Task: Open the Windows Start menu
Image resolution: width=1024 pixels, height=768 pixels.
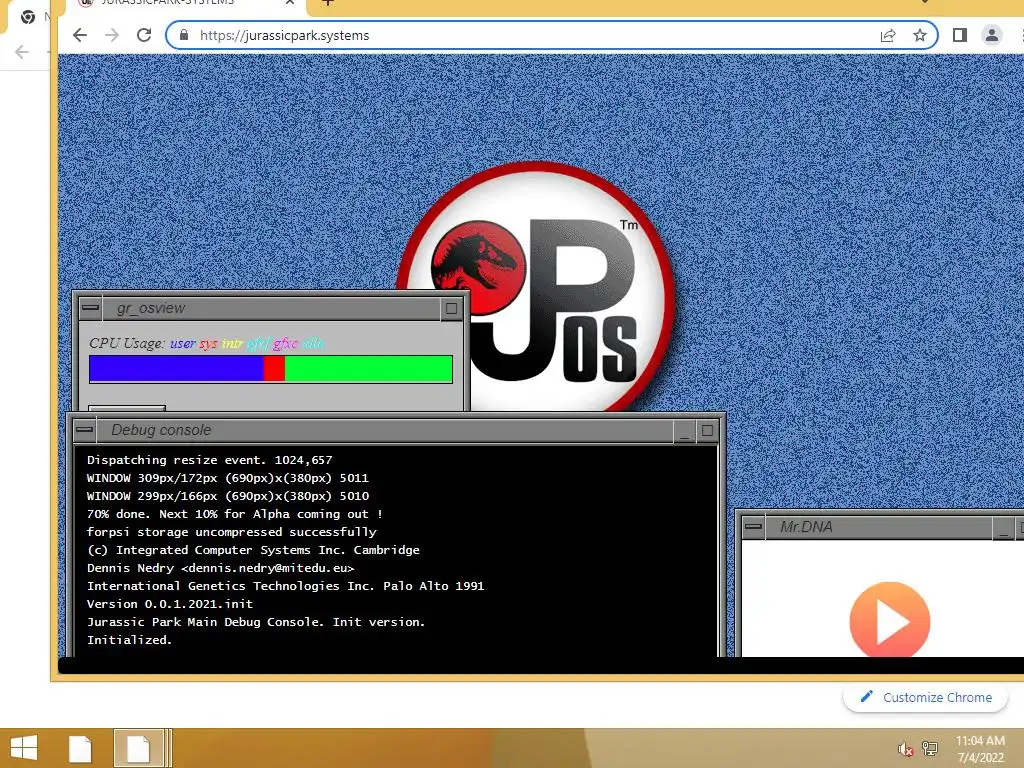Action: [24, 748]
